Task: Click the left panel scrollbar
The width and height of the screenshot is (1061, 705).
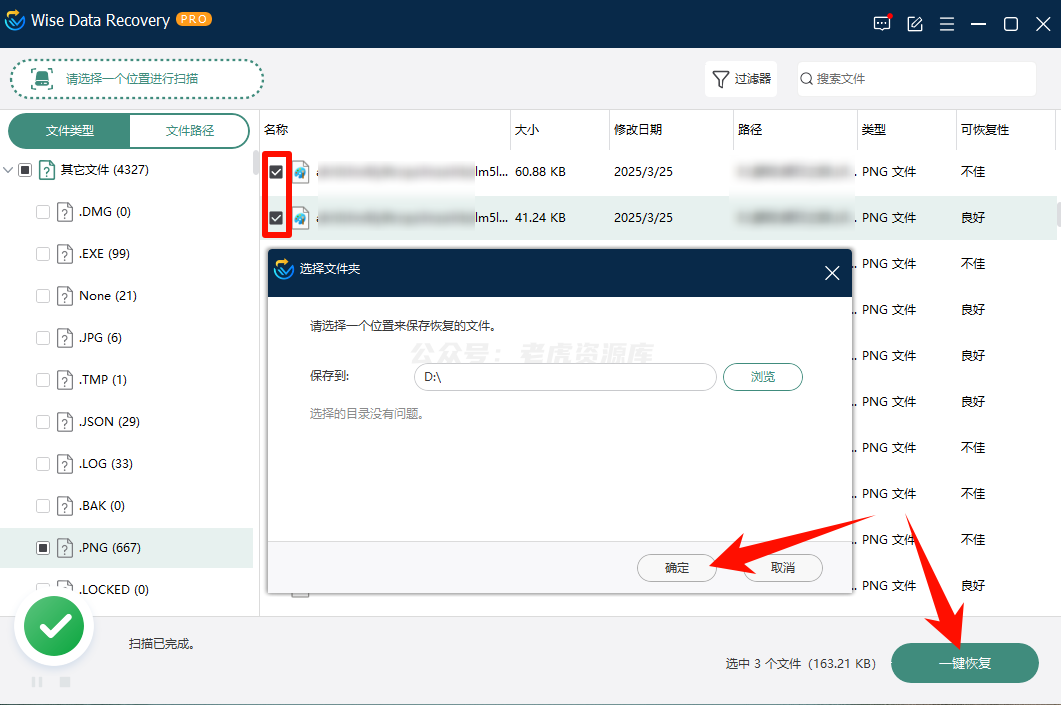Action: [255, 162]
